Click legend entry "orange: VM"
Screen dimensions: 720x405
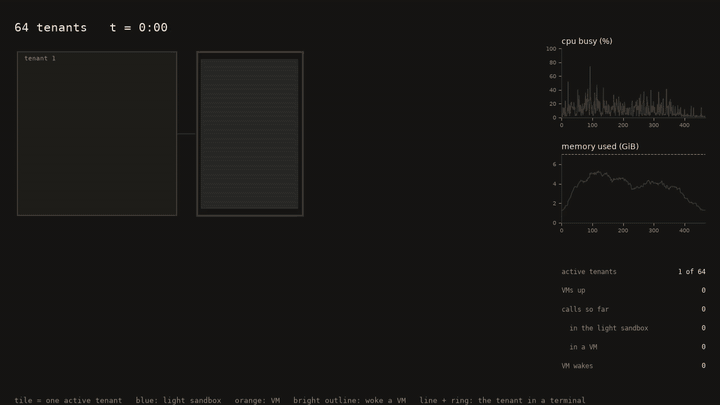click(x=257, y=400)
